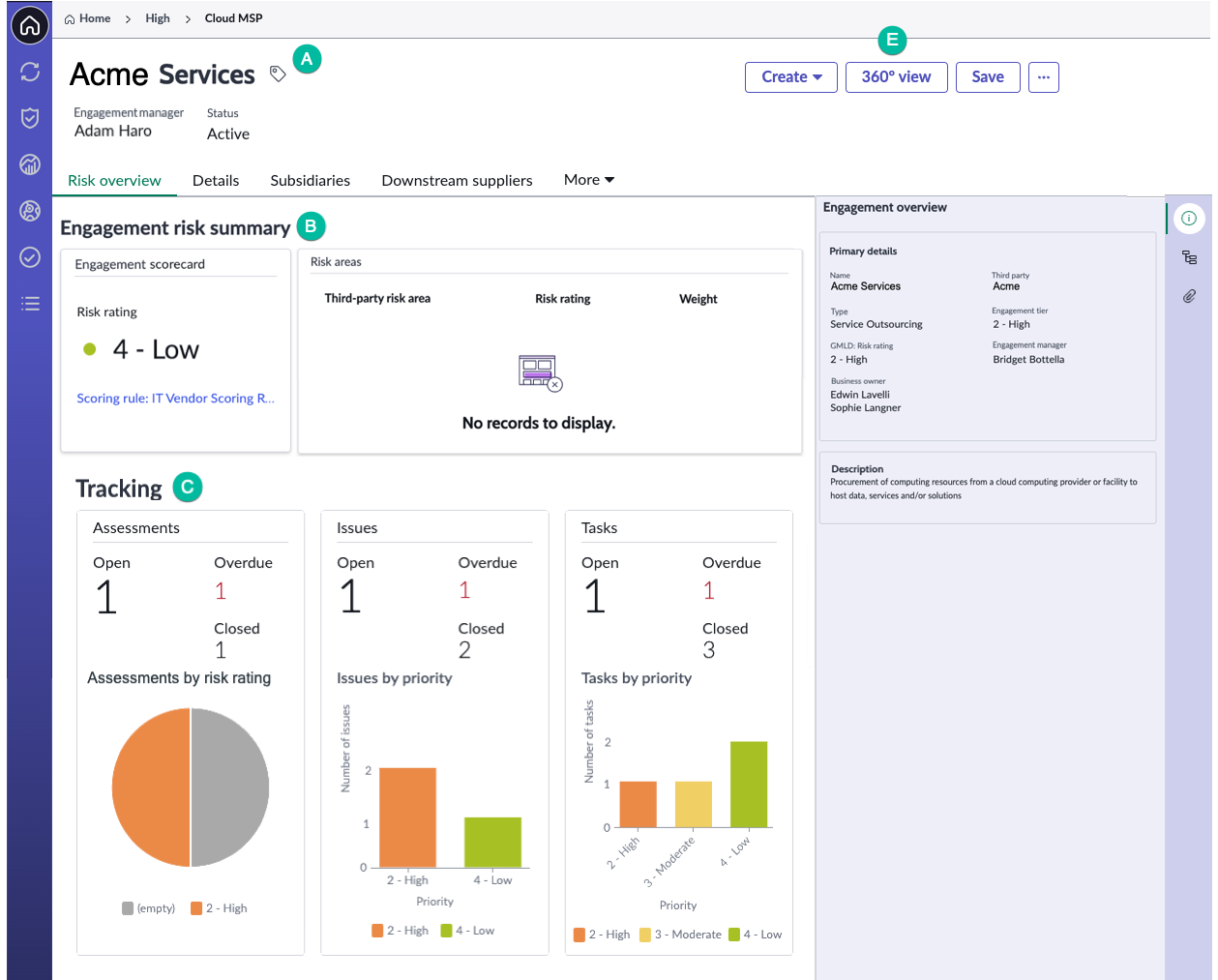Switch to the Downstream suppliers tab
Viewport: 1218px width, 980px height.
coord(457,181)
